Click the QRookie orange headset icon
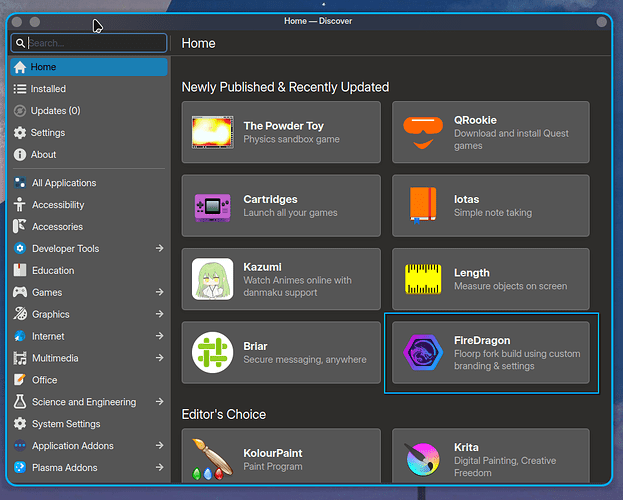This screenshot has width=623, height=500. click(x=423, y=132)
